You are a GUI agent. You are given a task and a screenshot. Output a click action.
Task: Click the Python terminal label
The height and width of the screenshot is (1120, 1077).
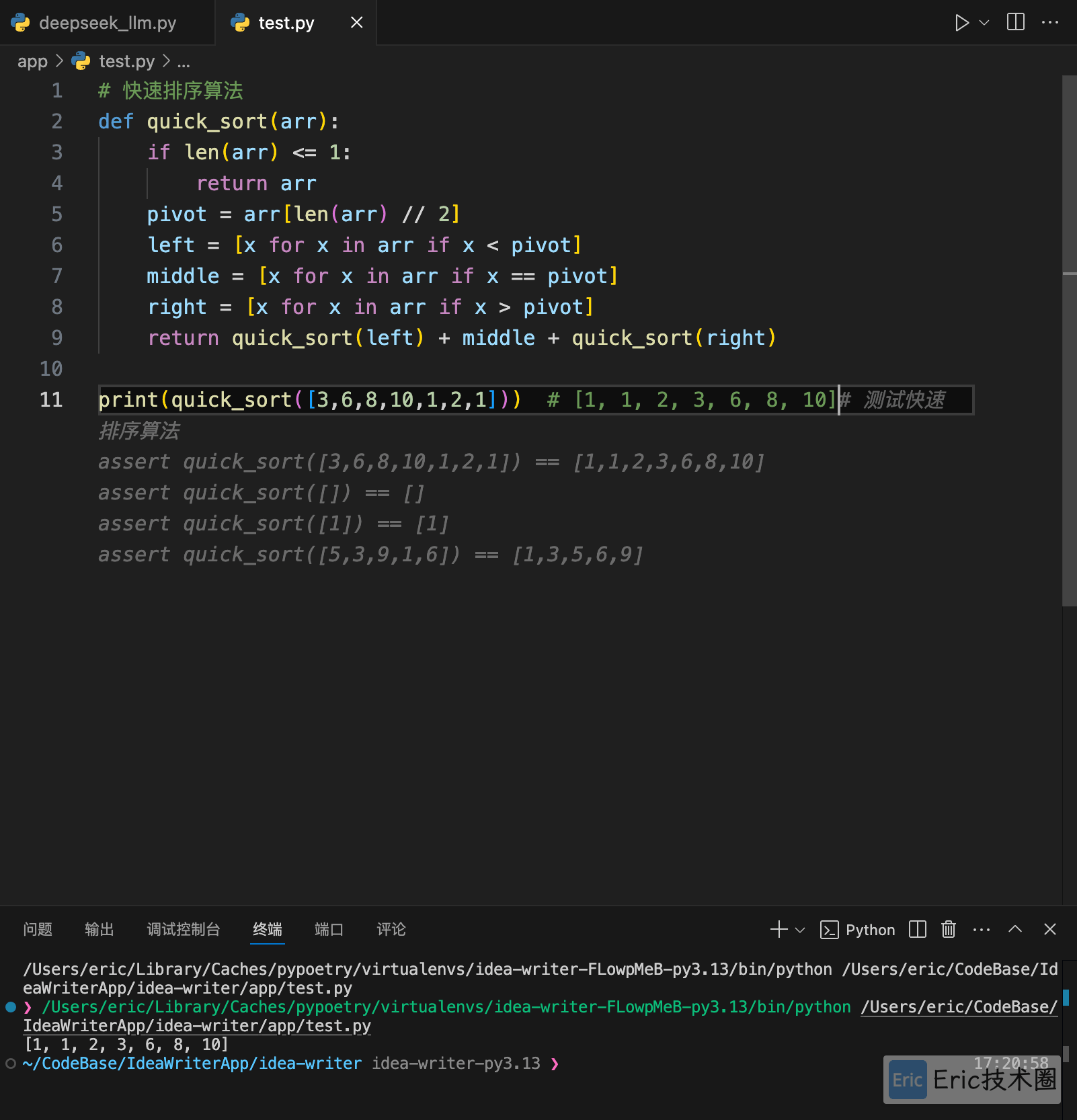pyautogui.click(x=870, y=930)
